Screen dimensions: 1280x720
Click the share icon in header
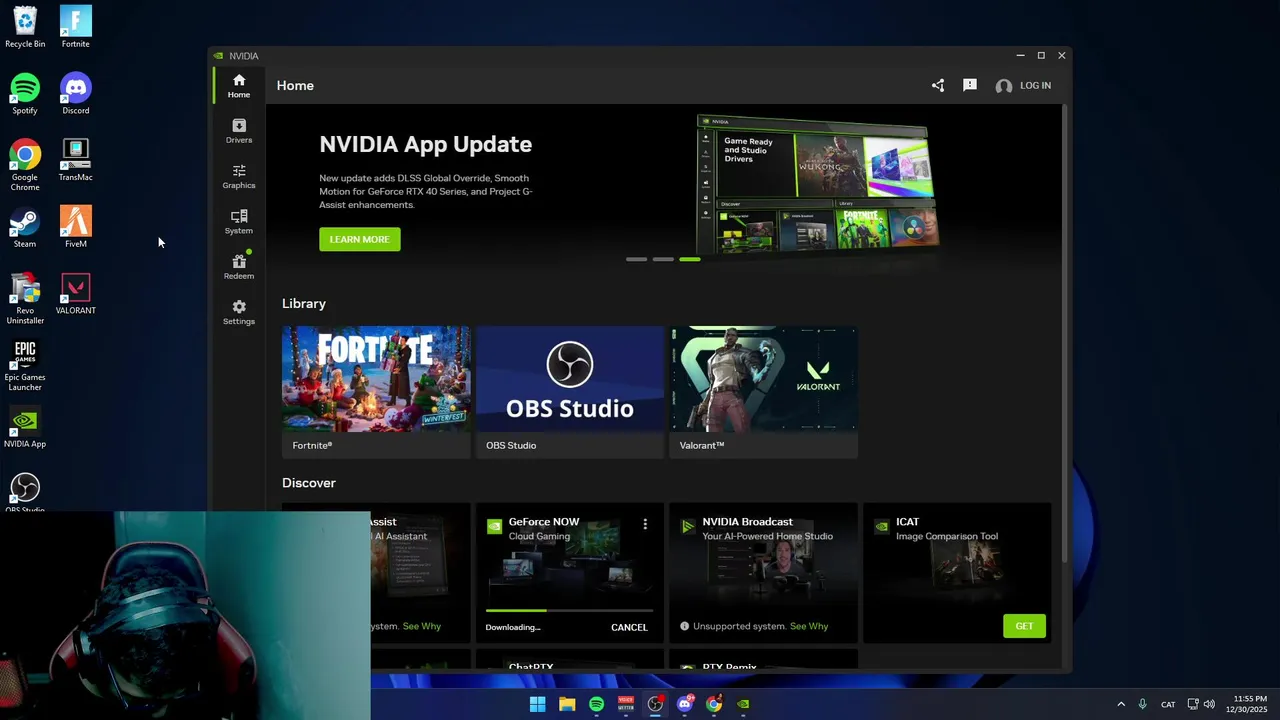pyautogui.click(x=938, y=86)
